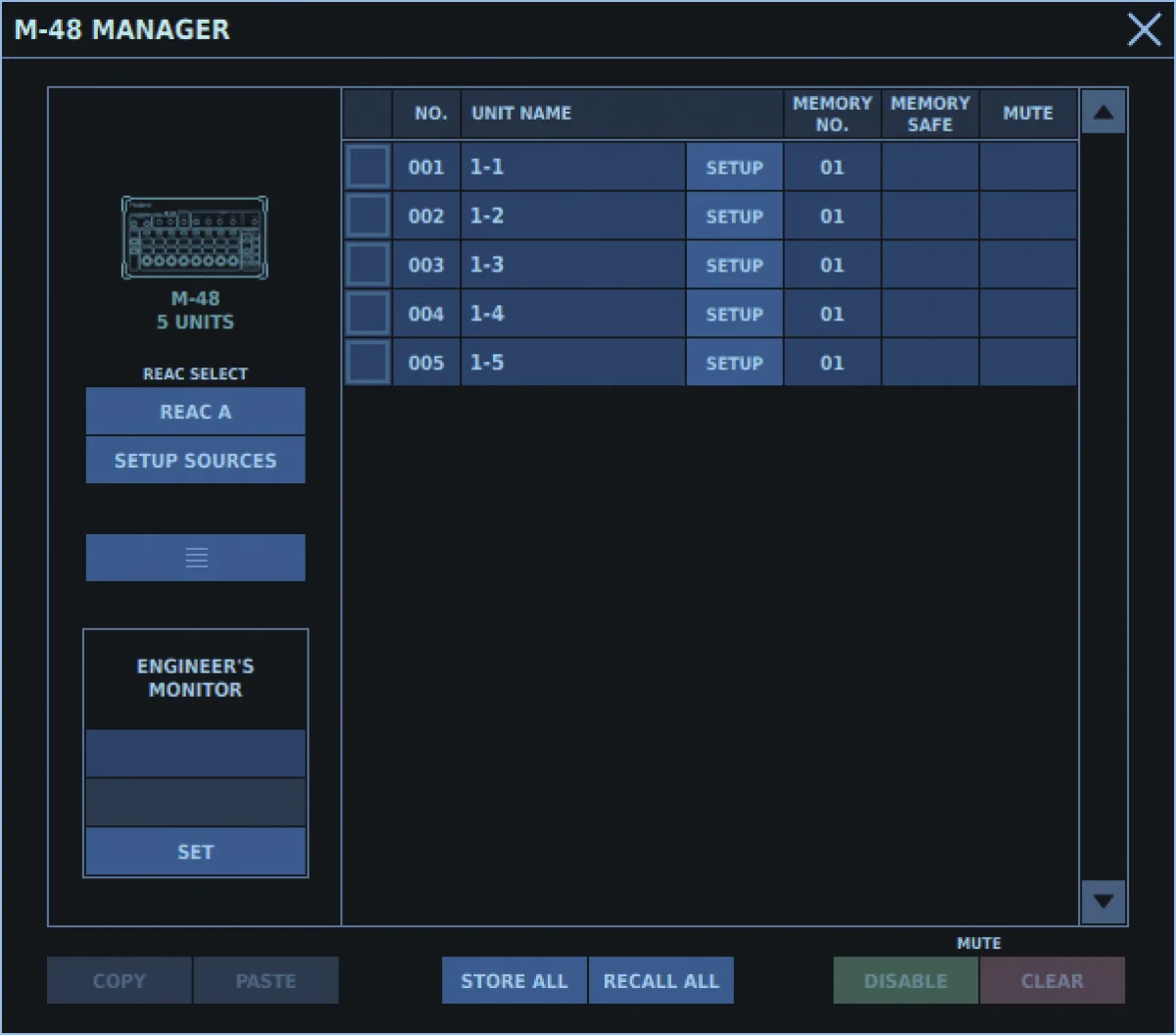
Task: Click the STORE ALL button
Action: pos(514,980)
